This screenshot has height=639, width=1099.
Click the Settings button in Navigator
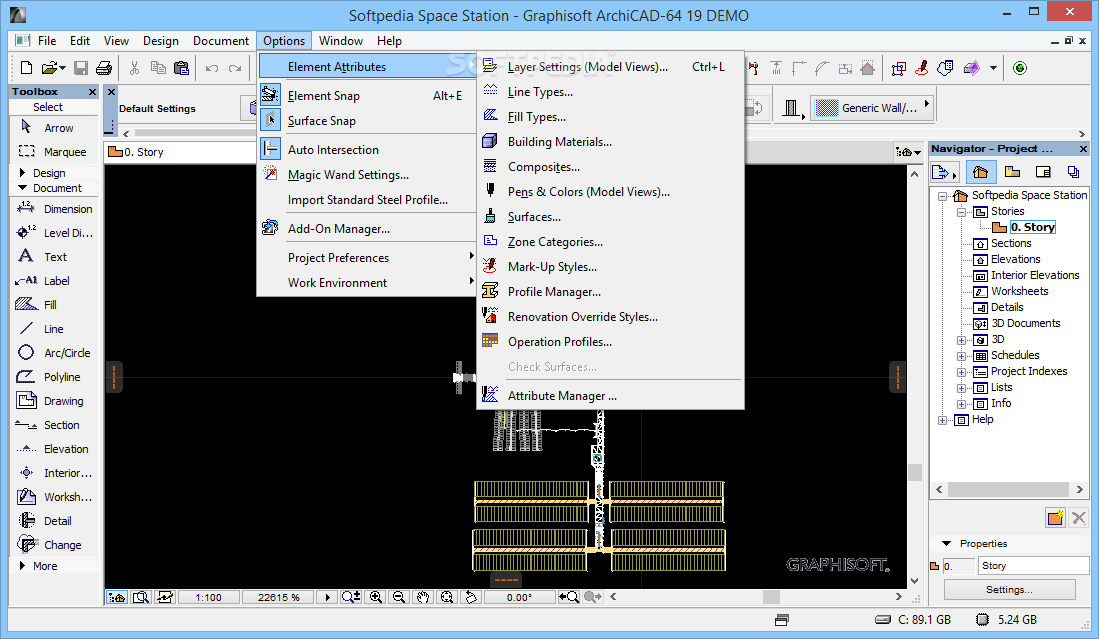point(1009,589)
